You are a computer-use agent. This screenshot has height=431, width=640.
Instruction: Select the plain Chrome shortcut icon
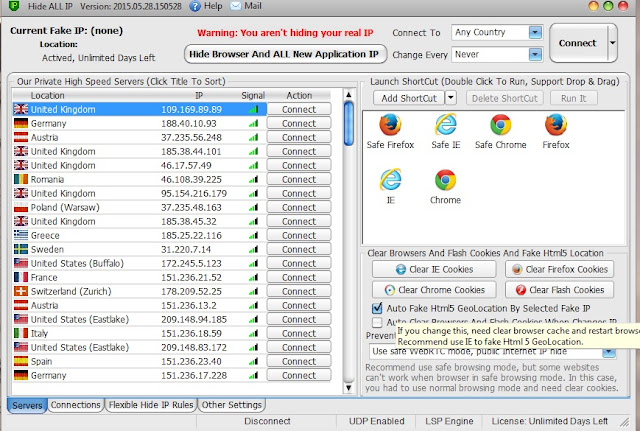pyautogui.click(x=445, y=180)
